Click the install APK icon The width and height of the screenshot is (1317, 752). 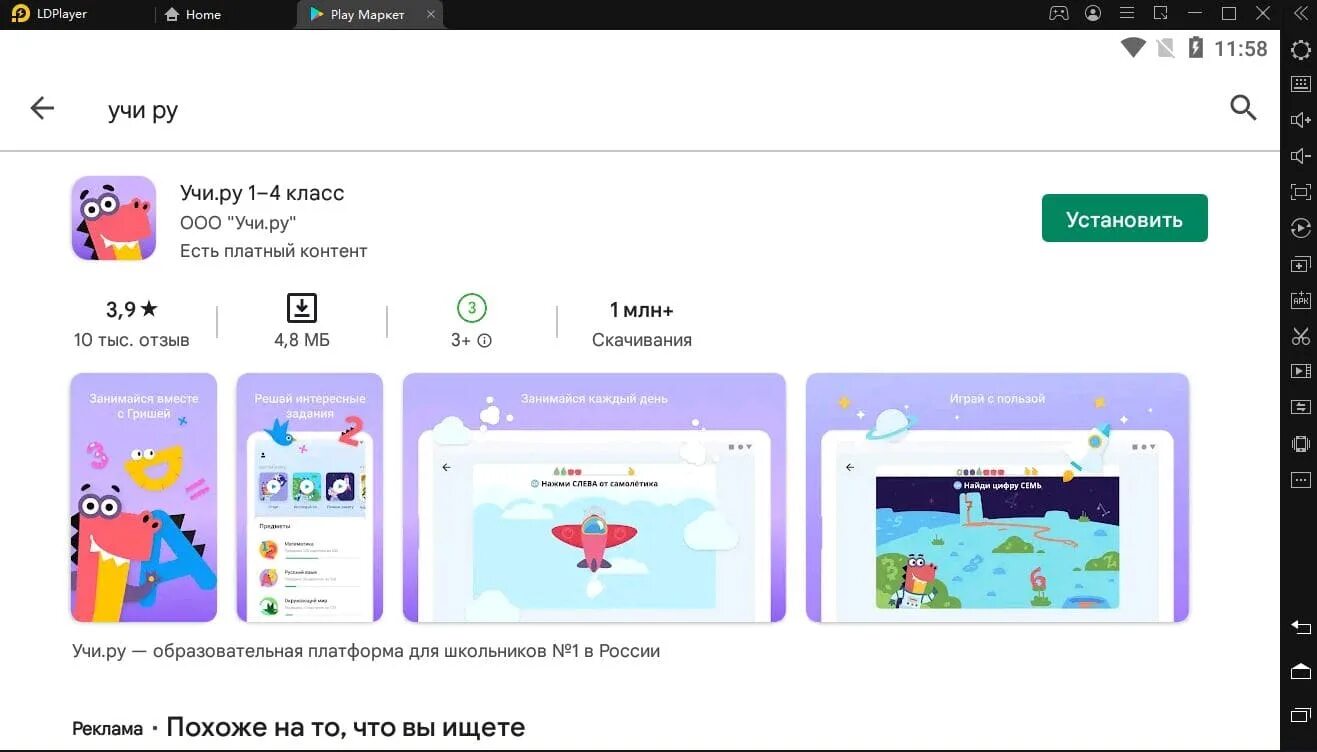tap(1300, 300)
